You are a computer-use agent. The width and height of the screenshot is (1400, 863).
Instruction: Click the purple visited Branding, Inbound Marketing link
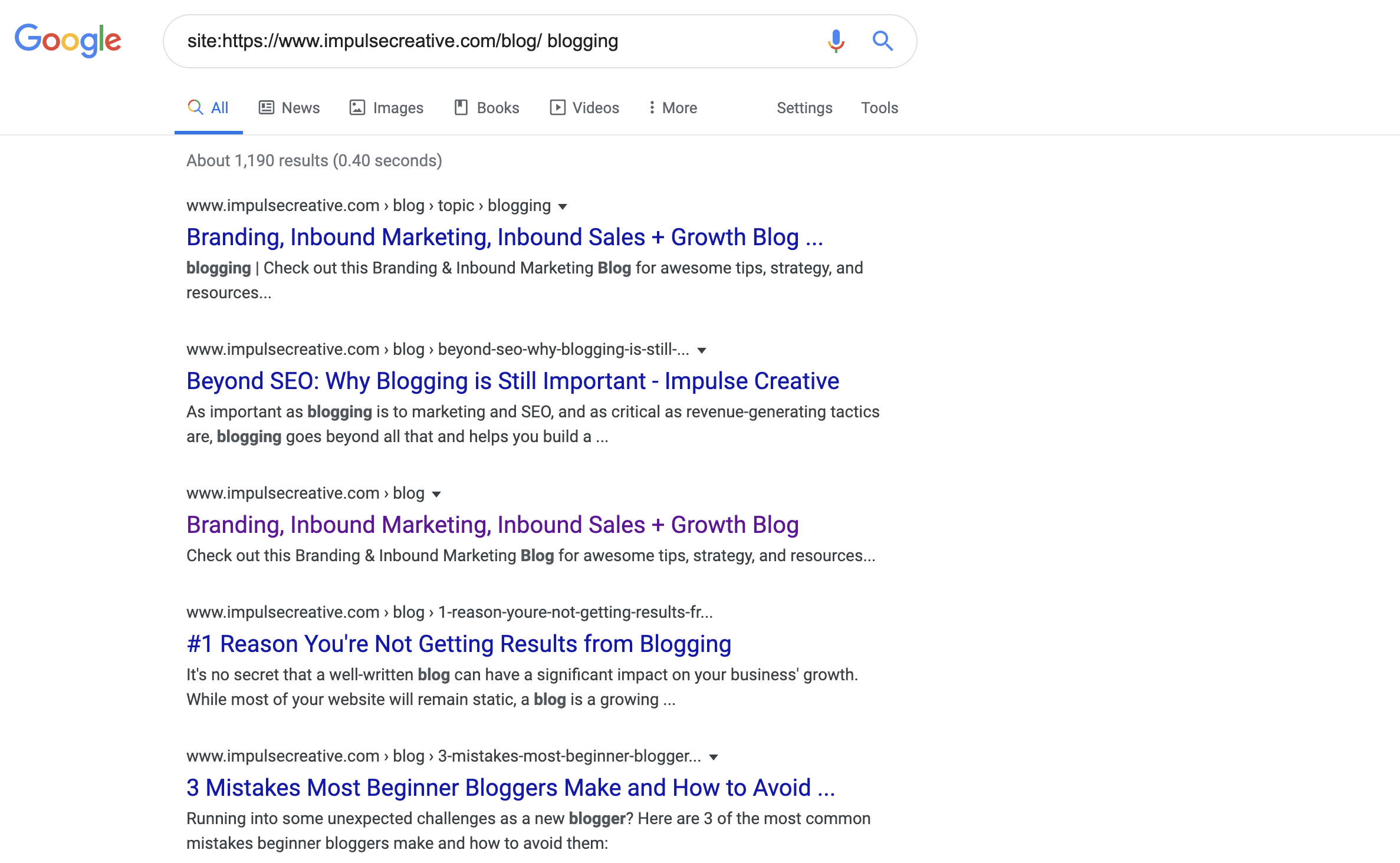[x=492, y=524]
